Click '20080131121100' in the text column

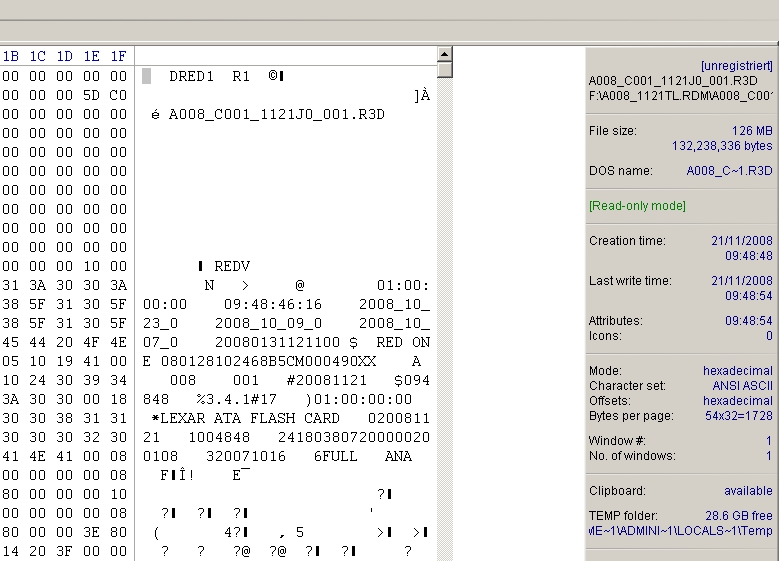click(x=277, y=342)
